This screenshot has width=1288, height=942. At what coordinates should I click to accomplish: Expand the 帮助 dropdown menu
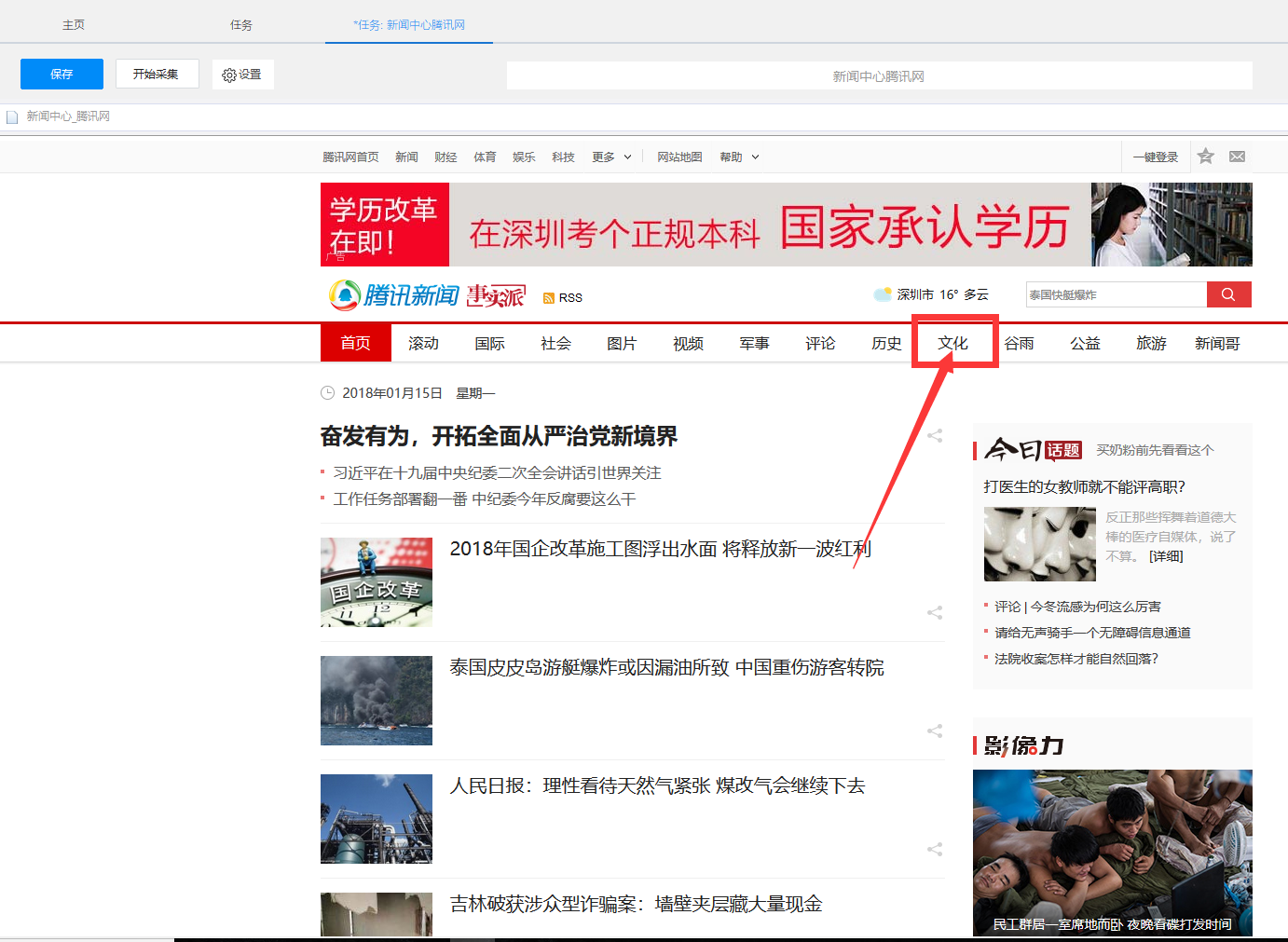point(738,157)
